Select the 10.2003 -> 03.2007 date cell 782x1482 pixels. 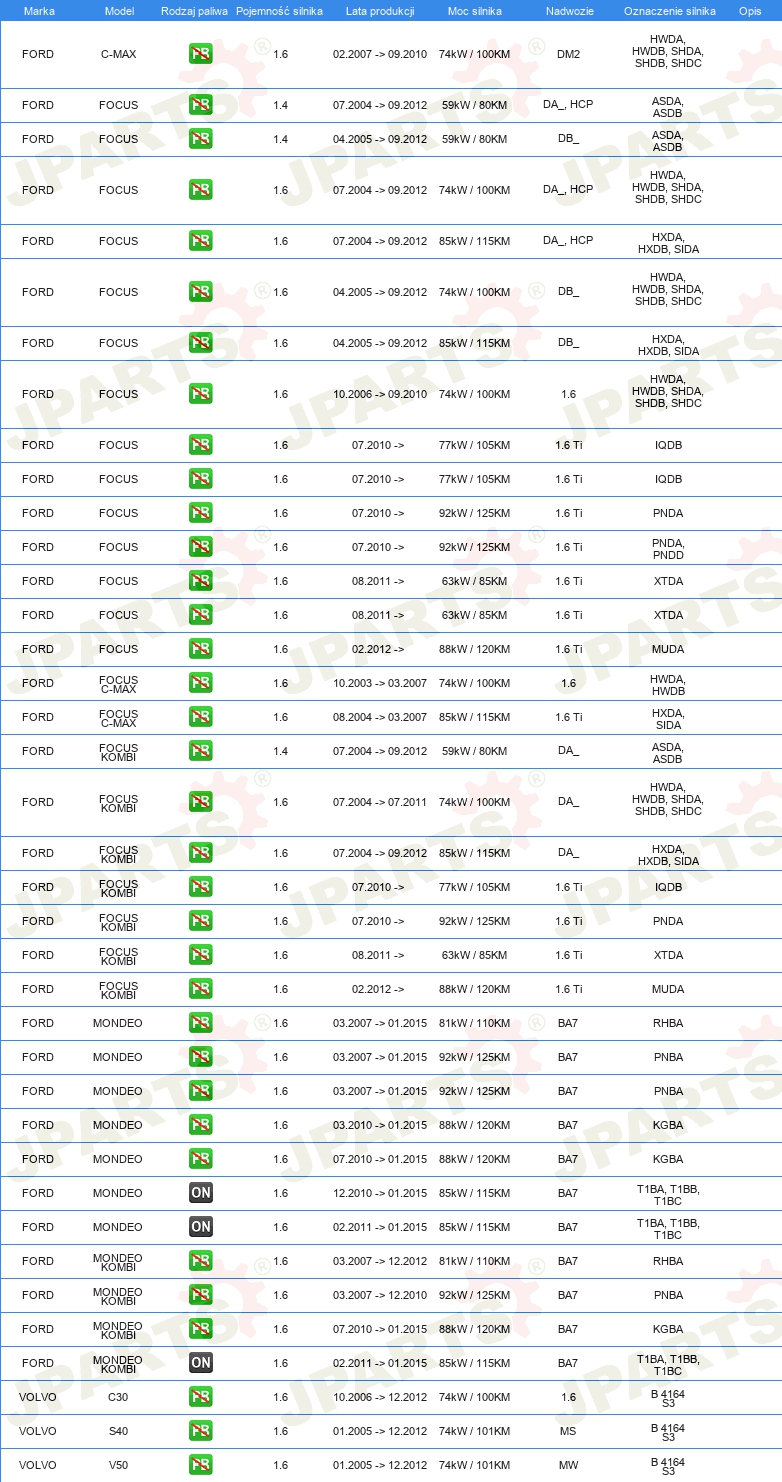[380, 683]
